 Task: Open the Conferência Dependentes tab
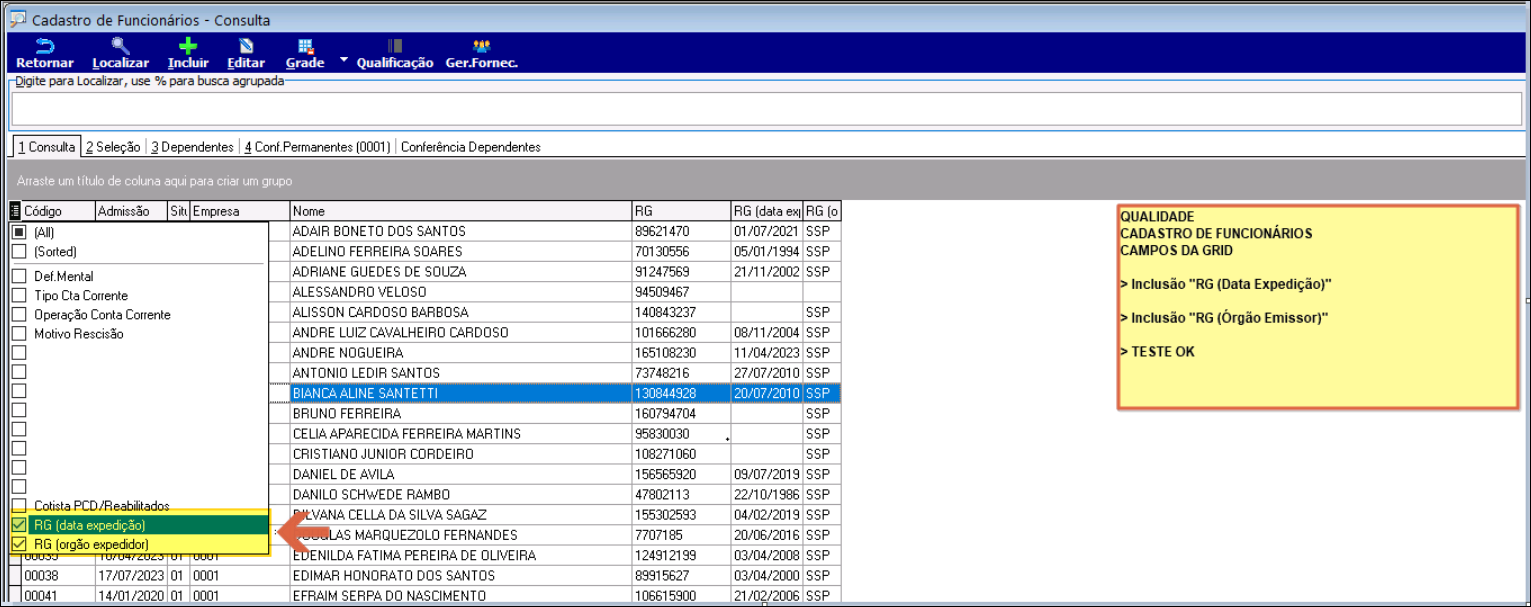(x=470, y=147)
